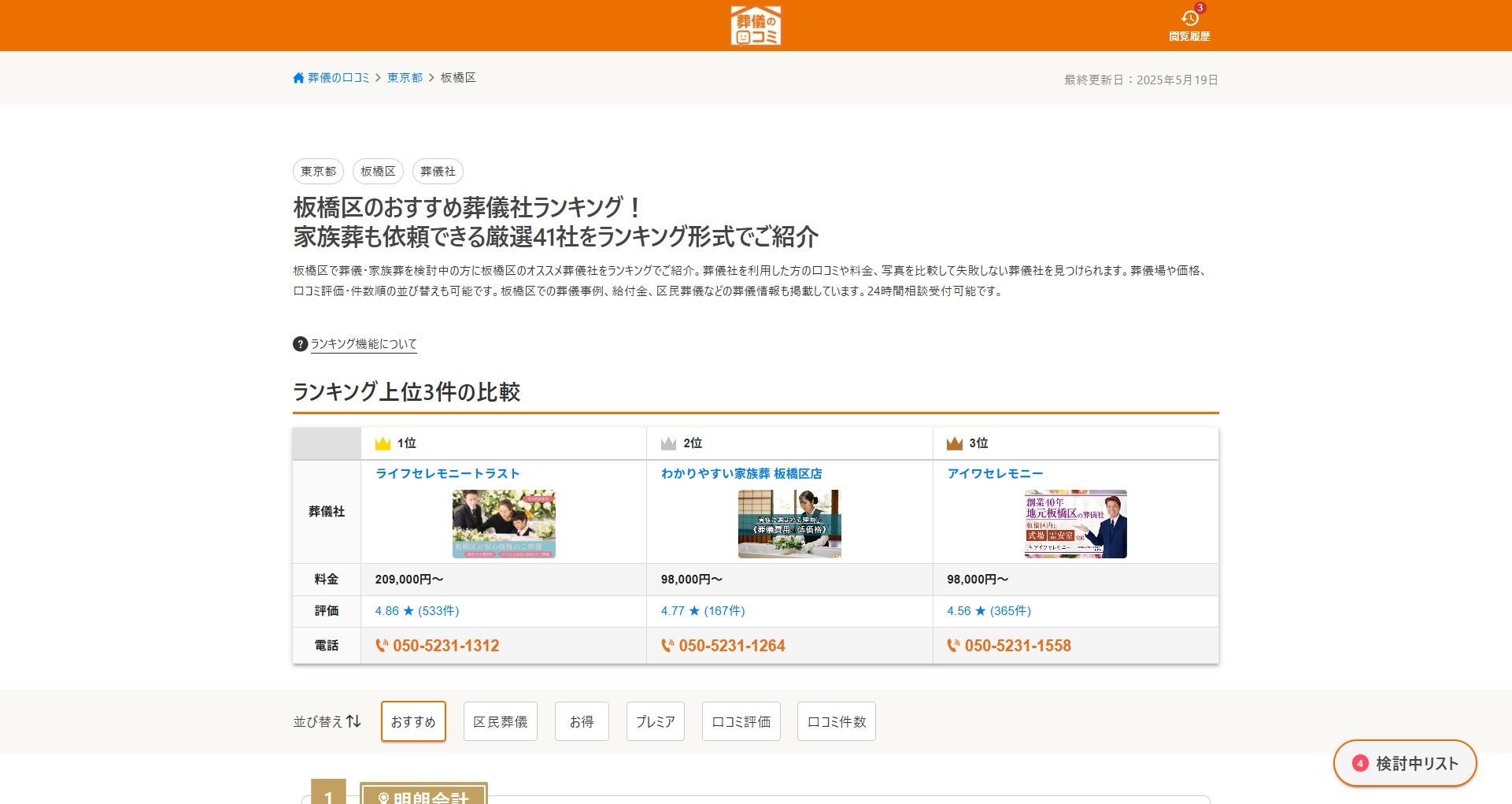Open the 東京都 breadcrumb link
The height and width of the screenshot is (804, 1512).
(x=405, y=78)
